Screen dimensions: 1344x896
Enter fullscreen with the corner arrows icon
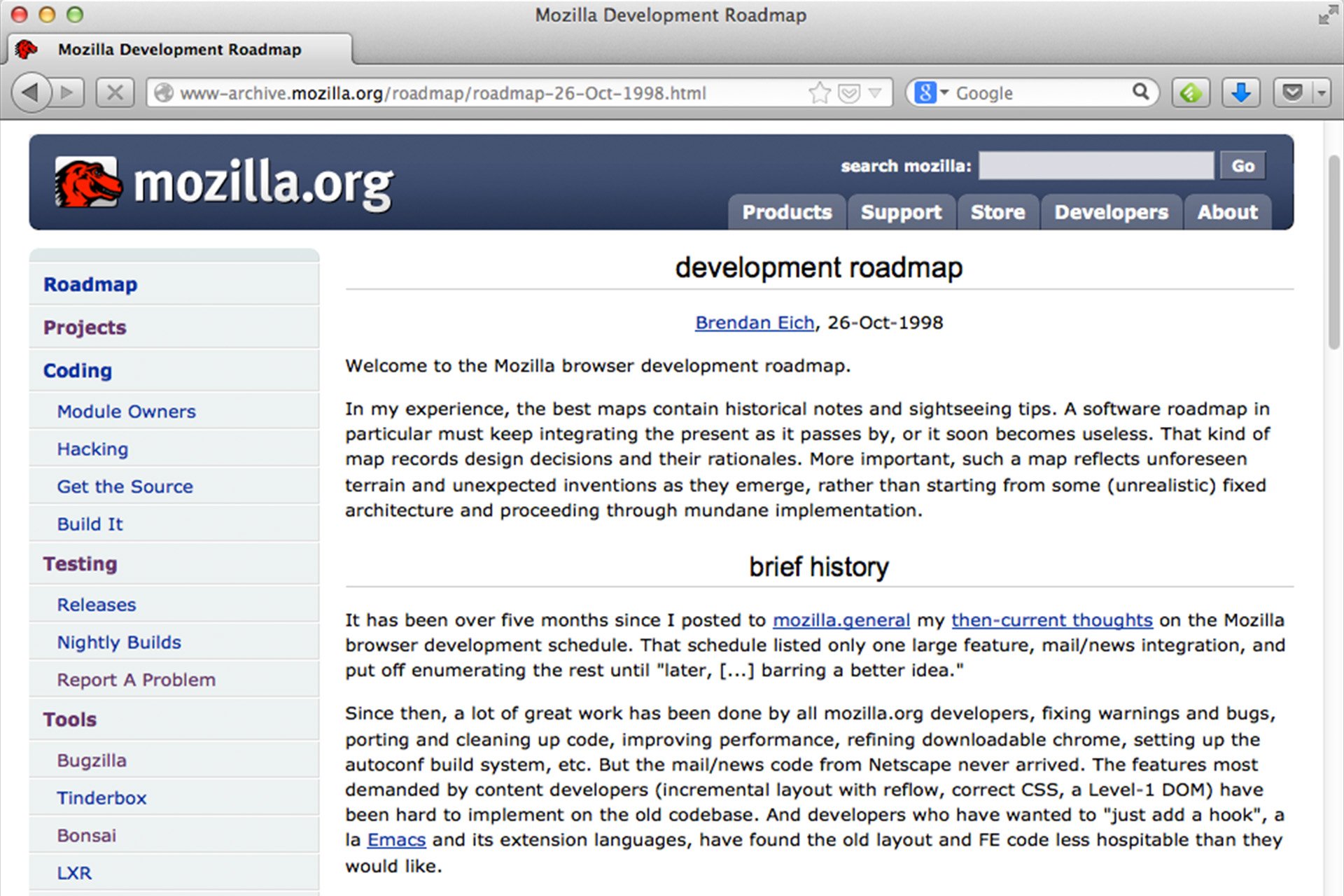1326,15
